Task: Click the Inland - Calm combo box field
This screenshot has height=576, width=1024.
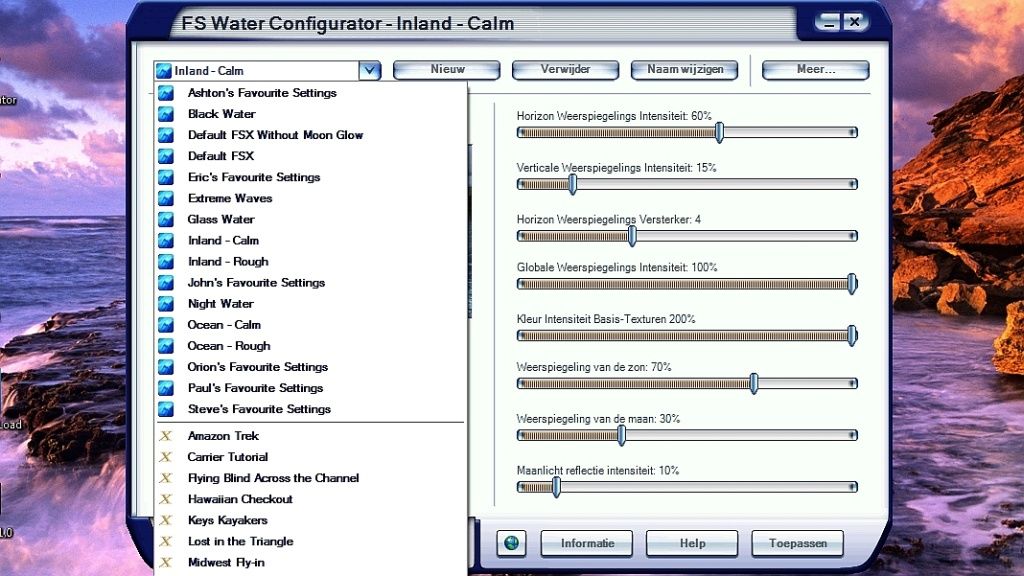Action: click(x=267, y=70)
